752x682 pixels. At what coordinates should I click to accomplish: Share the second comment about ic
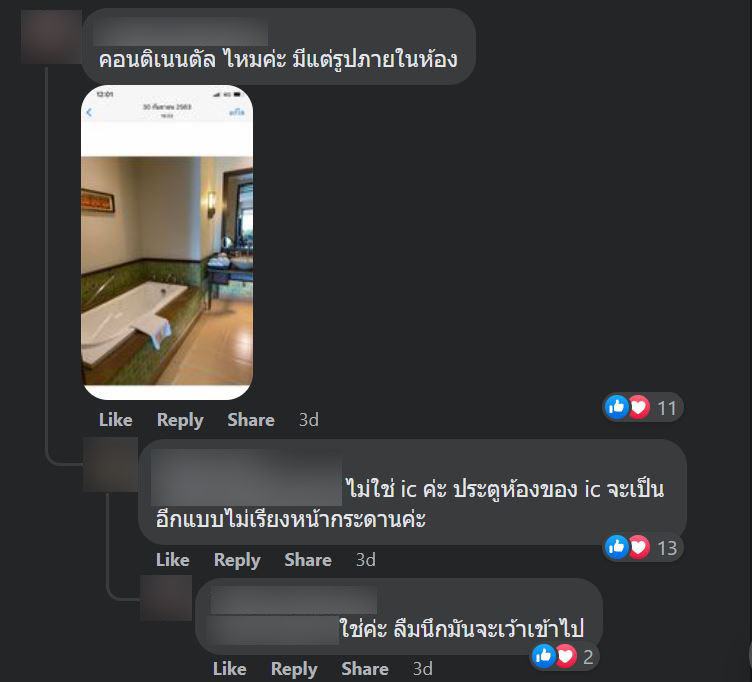pyautogui.click(x=308, y=560)
